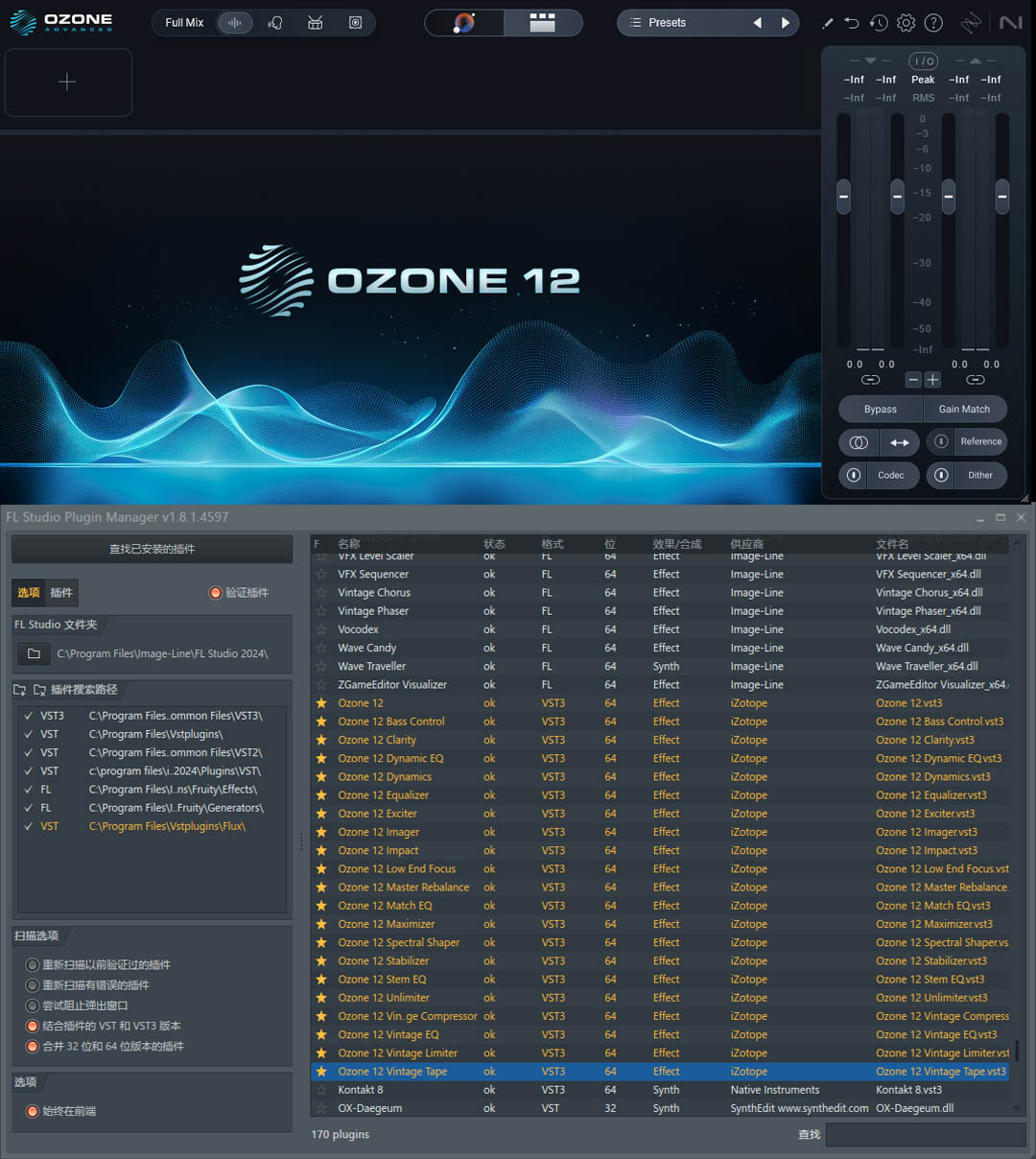This screenshot has width=1036, height=1159.
Task: Toggle 结合插件的 VST 和 VST3 版本 option
Action: tap(33, 1027)
